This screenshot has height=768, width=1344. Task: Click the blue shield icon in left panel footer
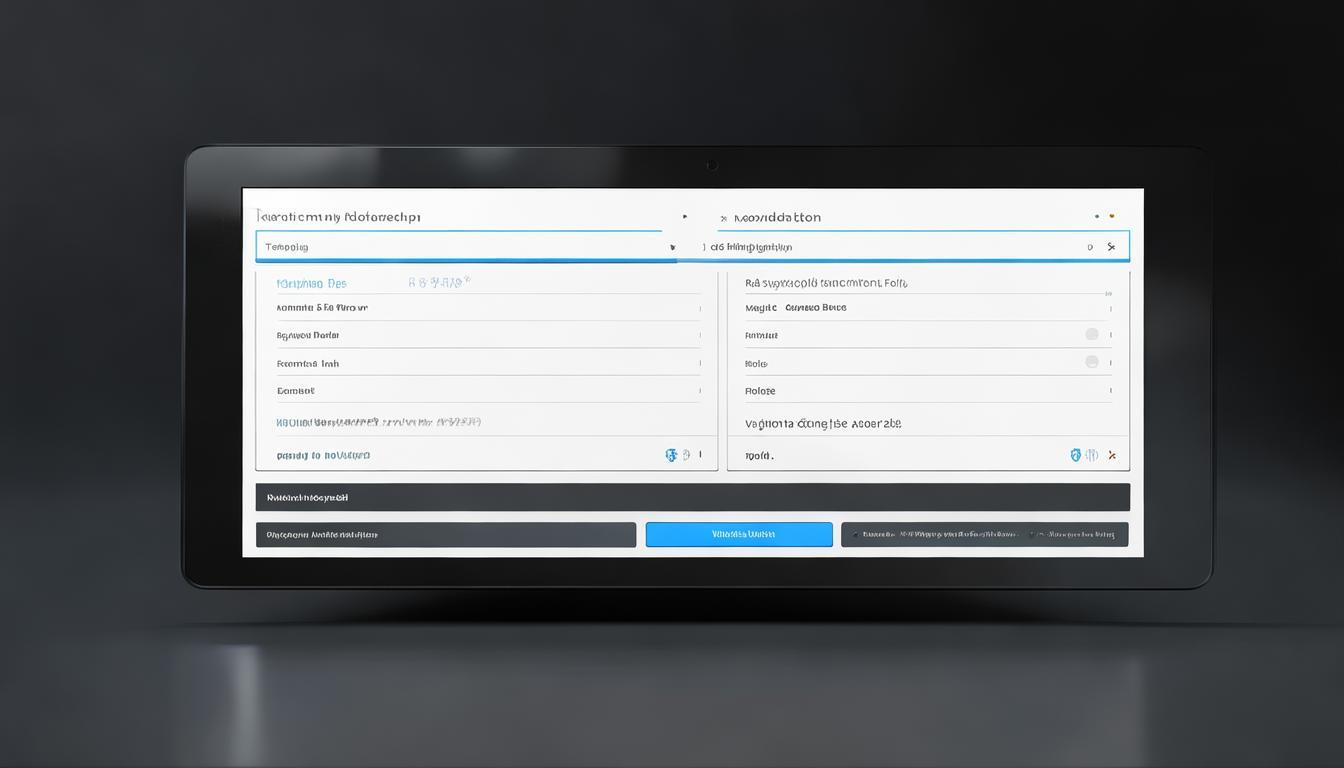pos(671,455)
